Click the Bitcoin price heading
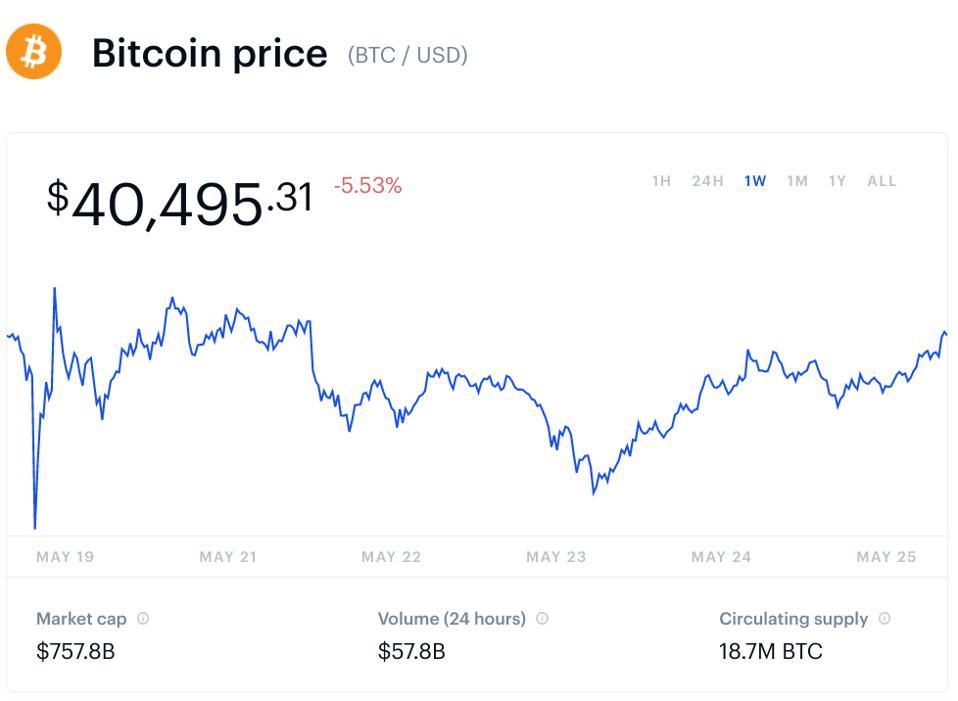 pos(209,53)
